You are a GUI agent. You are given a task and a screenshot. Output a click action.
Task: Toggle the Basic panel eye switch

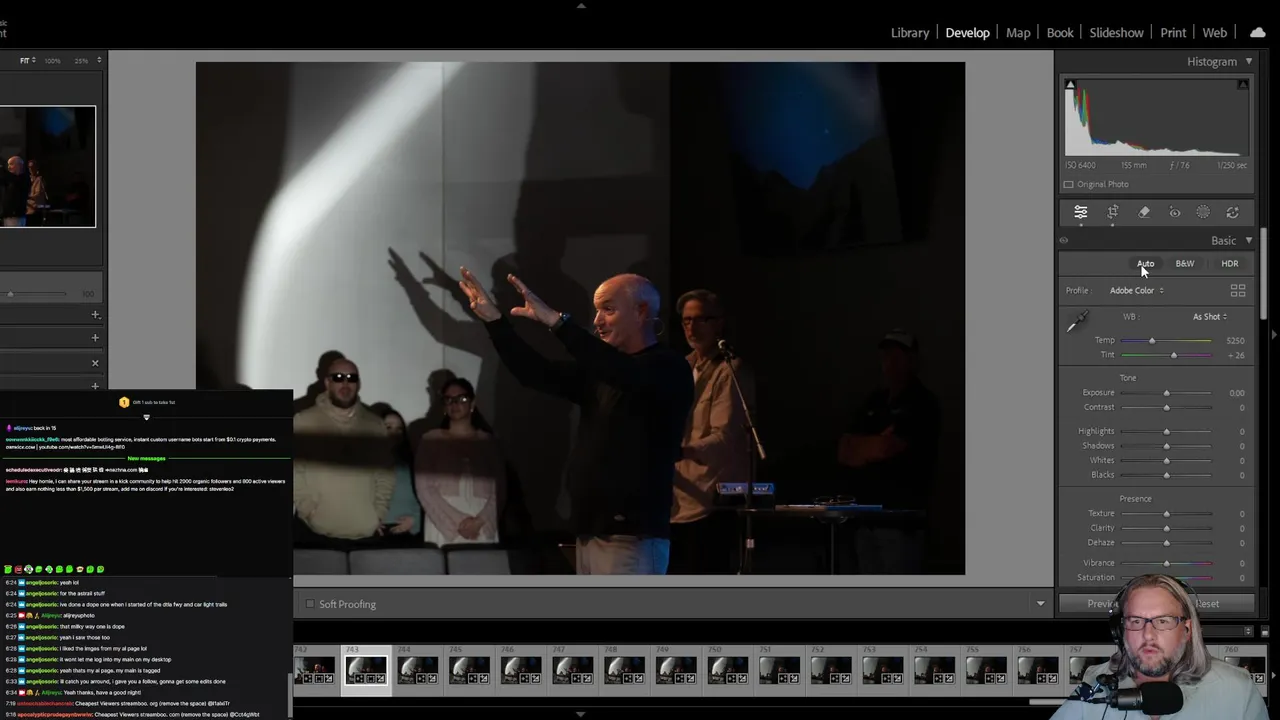tap(1064, 240)
